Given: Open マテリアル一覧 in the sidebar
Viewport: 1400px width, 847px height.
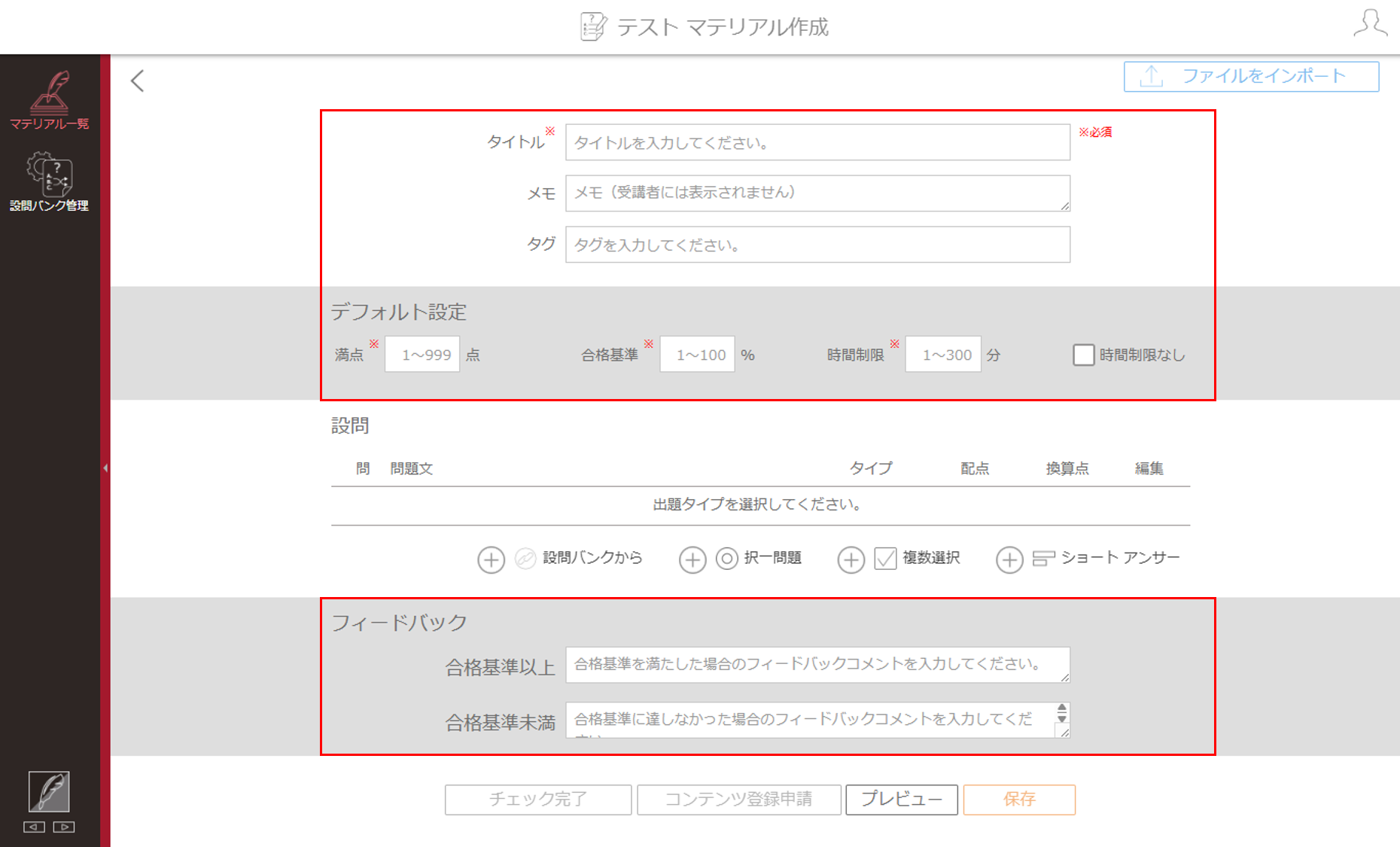Looking at the screenshot, I should coord(50,100).
